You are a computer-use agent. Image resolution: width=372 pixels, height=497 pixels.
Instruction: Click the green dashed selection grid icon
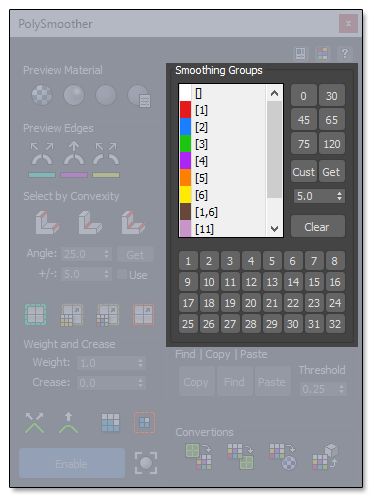point(35,314)
